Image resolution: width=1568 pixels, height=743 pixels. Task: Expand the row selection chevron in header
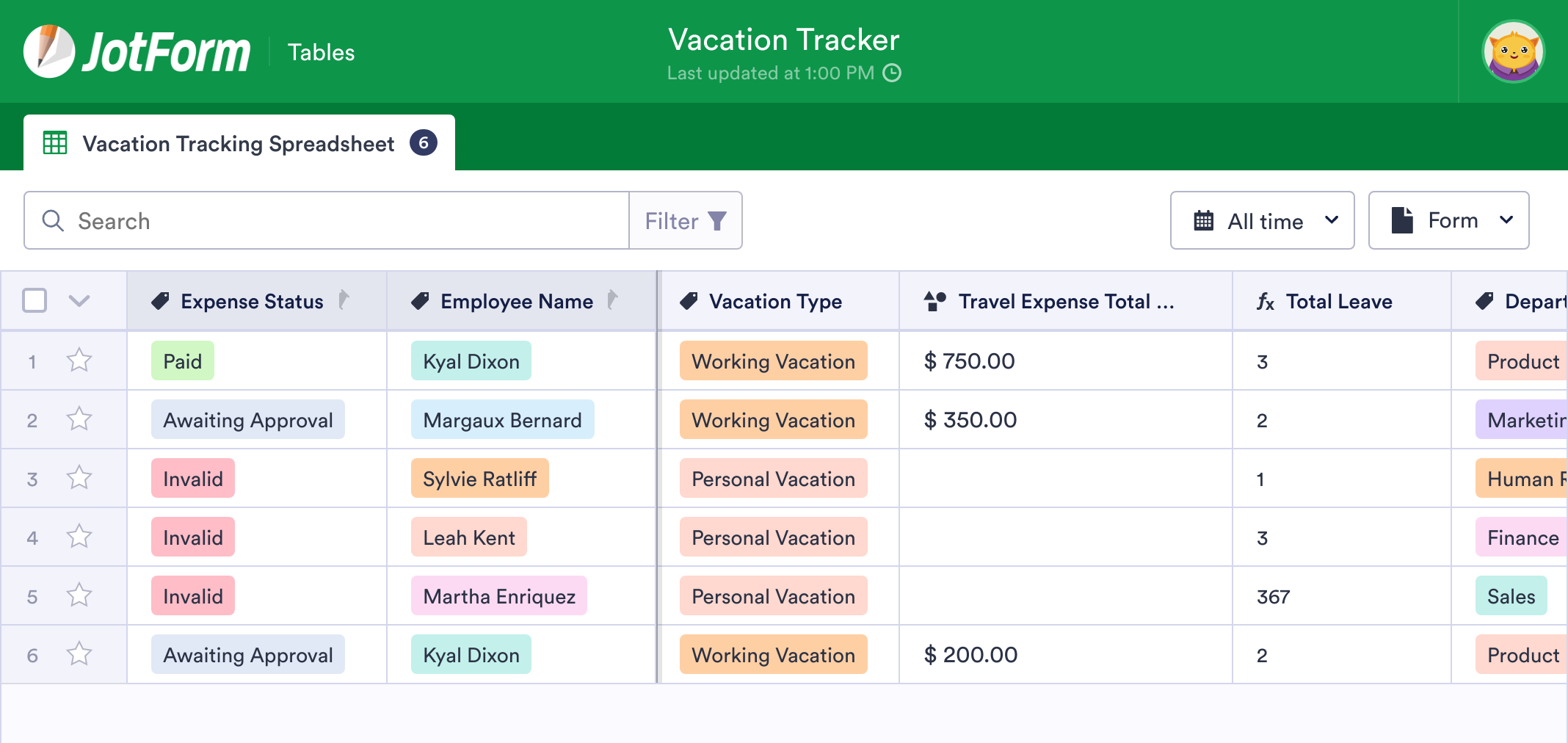[79, 300]
